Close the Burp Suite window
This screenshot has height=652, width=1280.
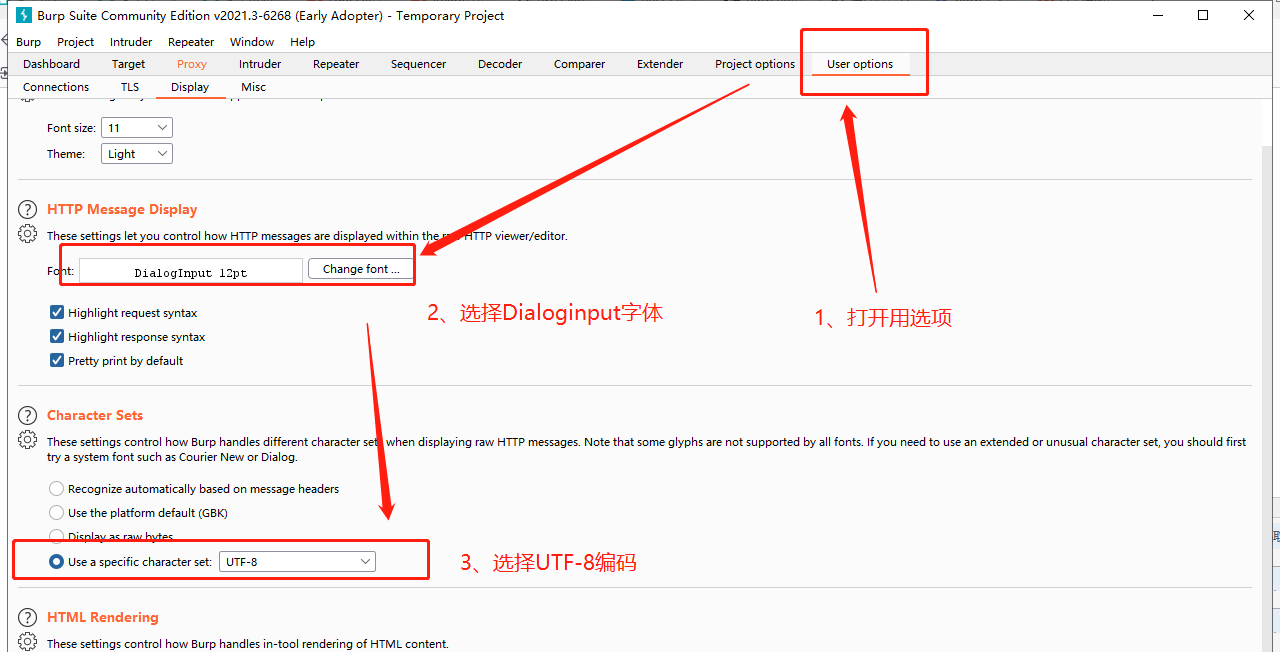1249,15
